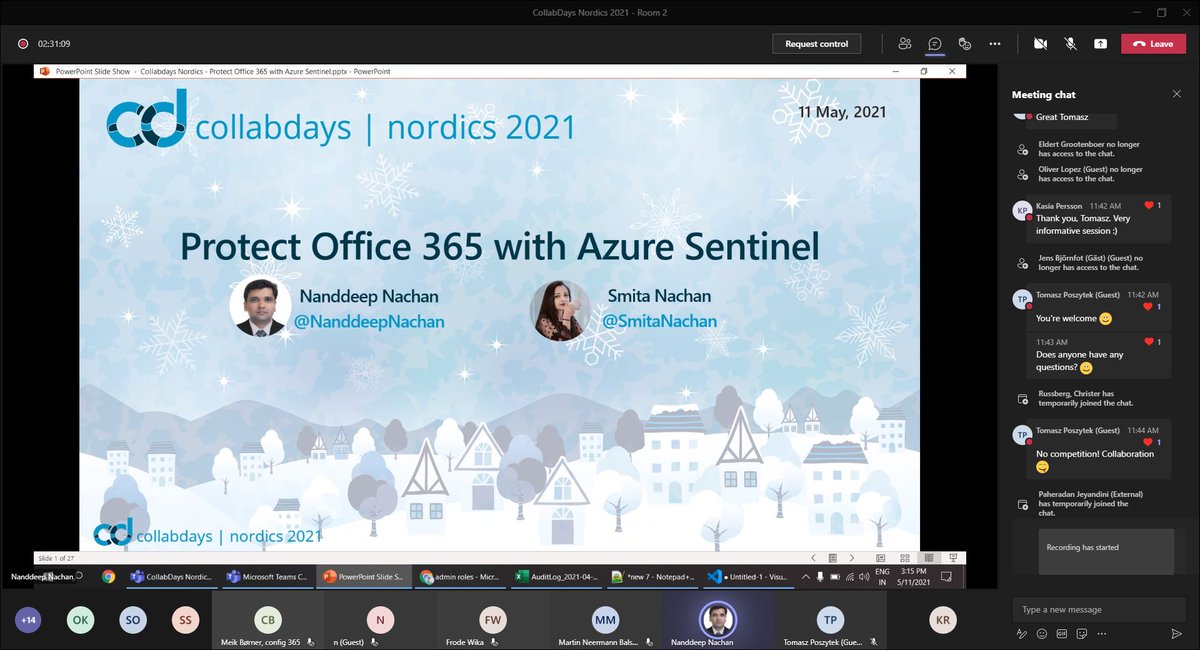Click PowerPoint Slide S... taskbar item
Screen dimensions: 1200x650
(x=363, y=577)
